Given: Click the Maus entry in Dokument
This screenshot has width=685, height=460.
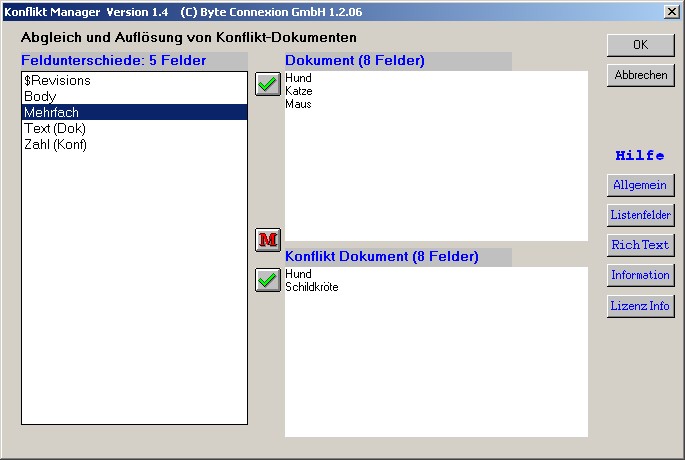Looking at the screenshot, I should tap(298, 104).
